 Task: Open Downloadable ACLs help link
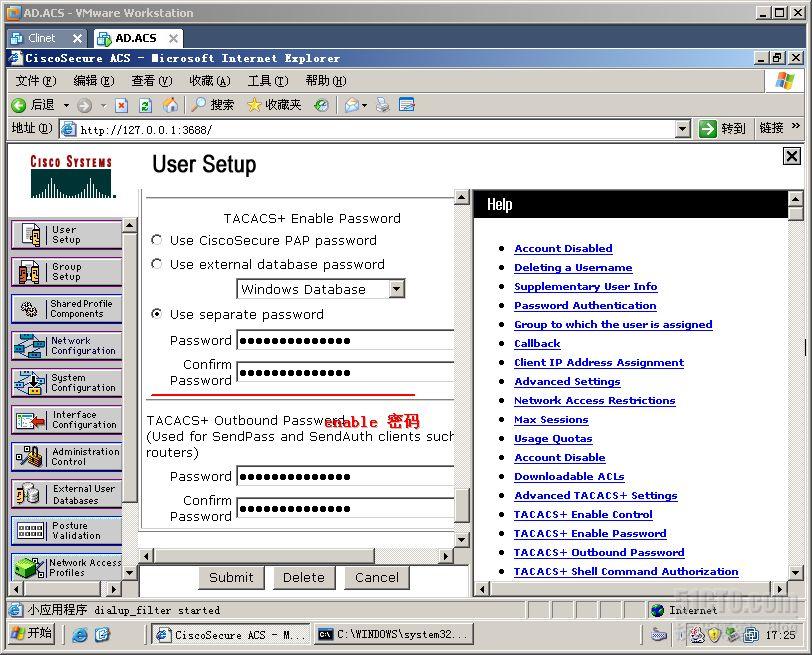click(569, 476)
